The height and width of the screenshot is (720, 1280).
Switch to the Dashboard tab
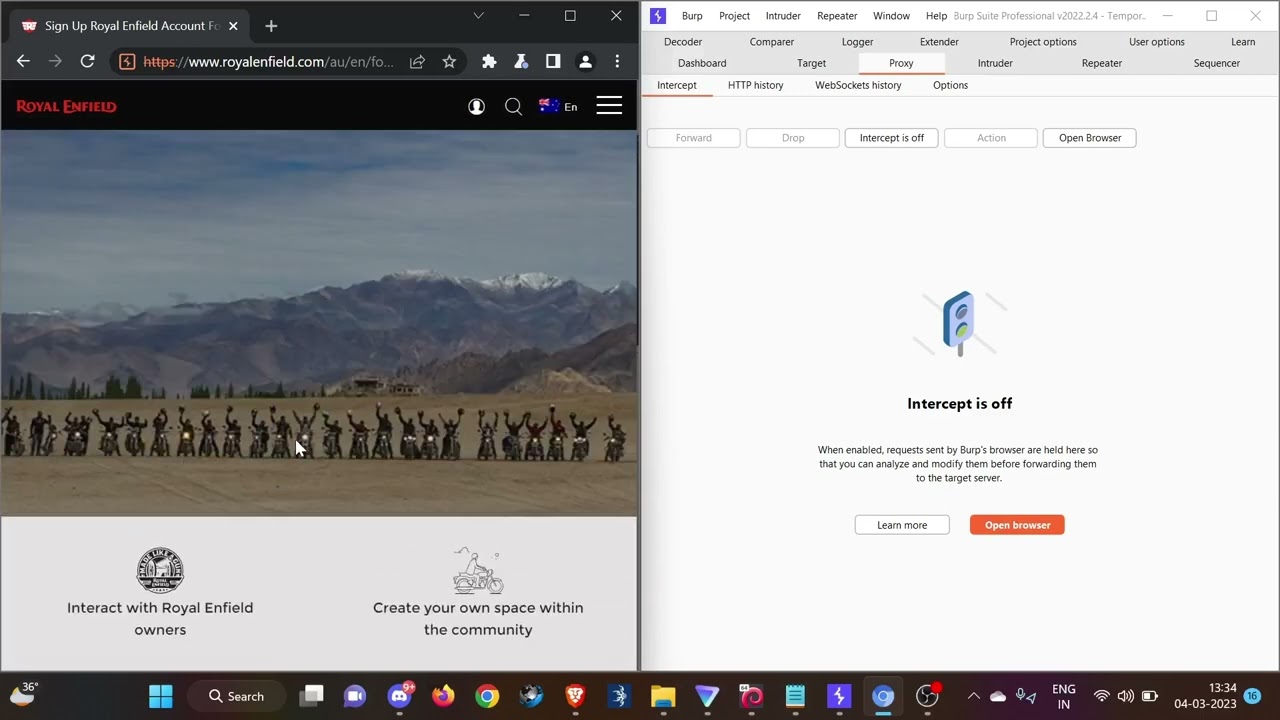tap(702, 63)
